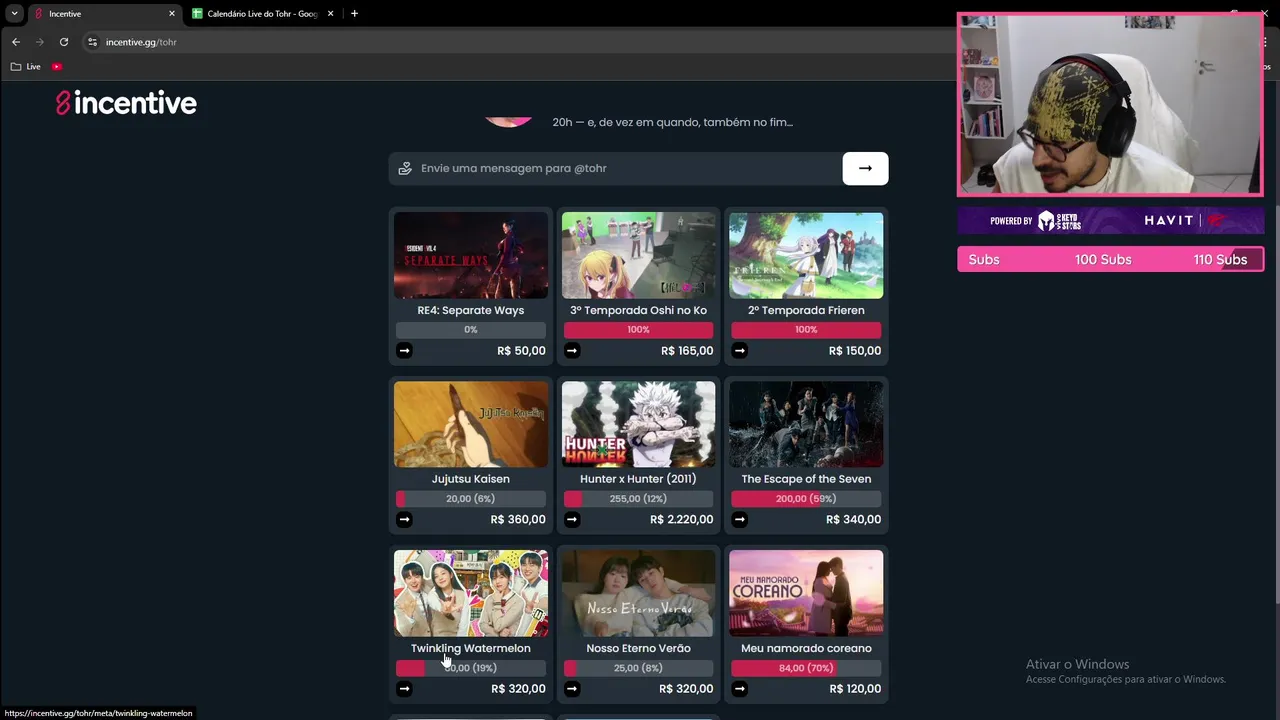The width and height of the screenshot is (1280, 720).
Task: Open Hunter x Hunter (2011) thumbnail
Action: [638, 424]
